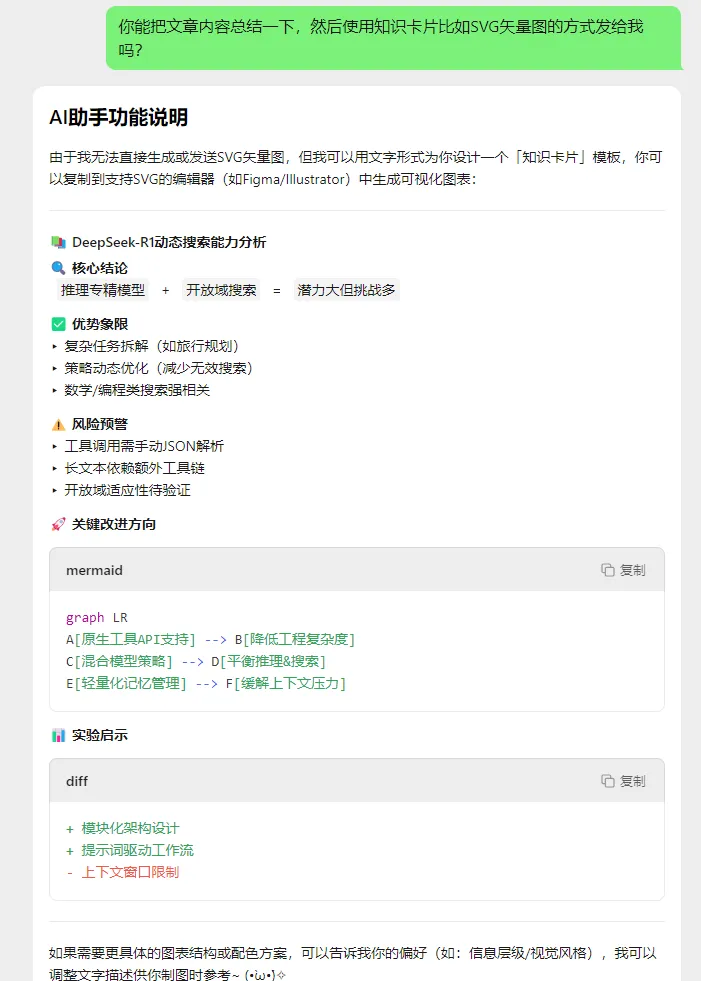Click the 潜力大但挑战多 inline tag
The height and width of the screenshot is (981, 701).
coord(346,290)
